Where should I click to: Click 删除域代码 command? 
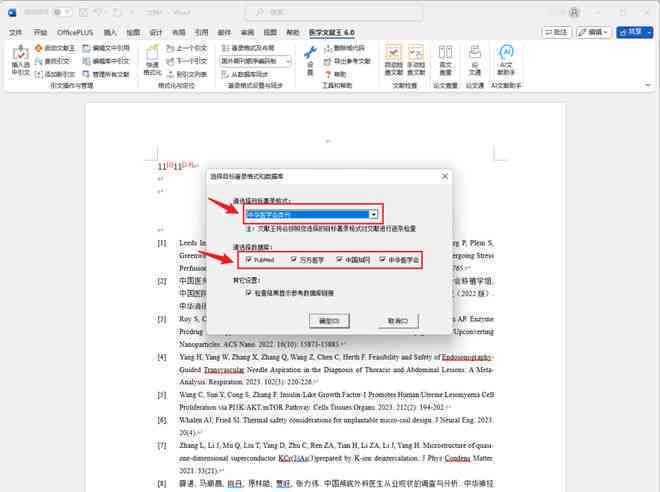click(345, 48)
